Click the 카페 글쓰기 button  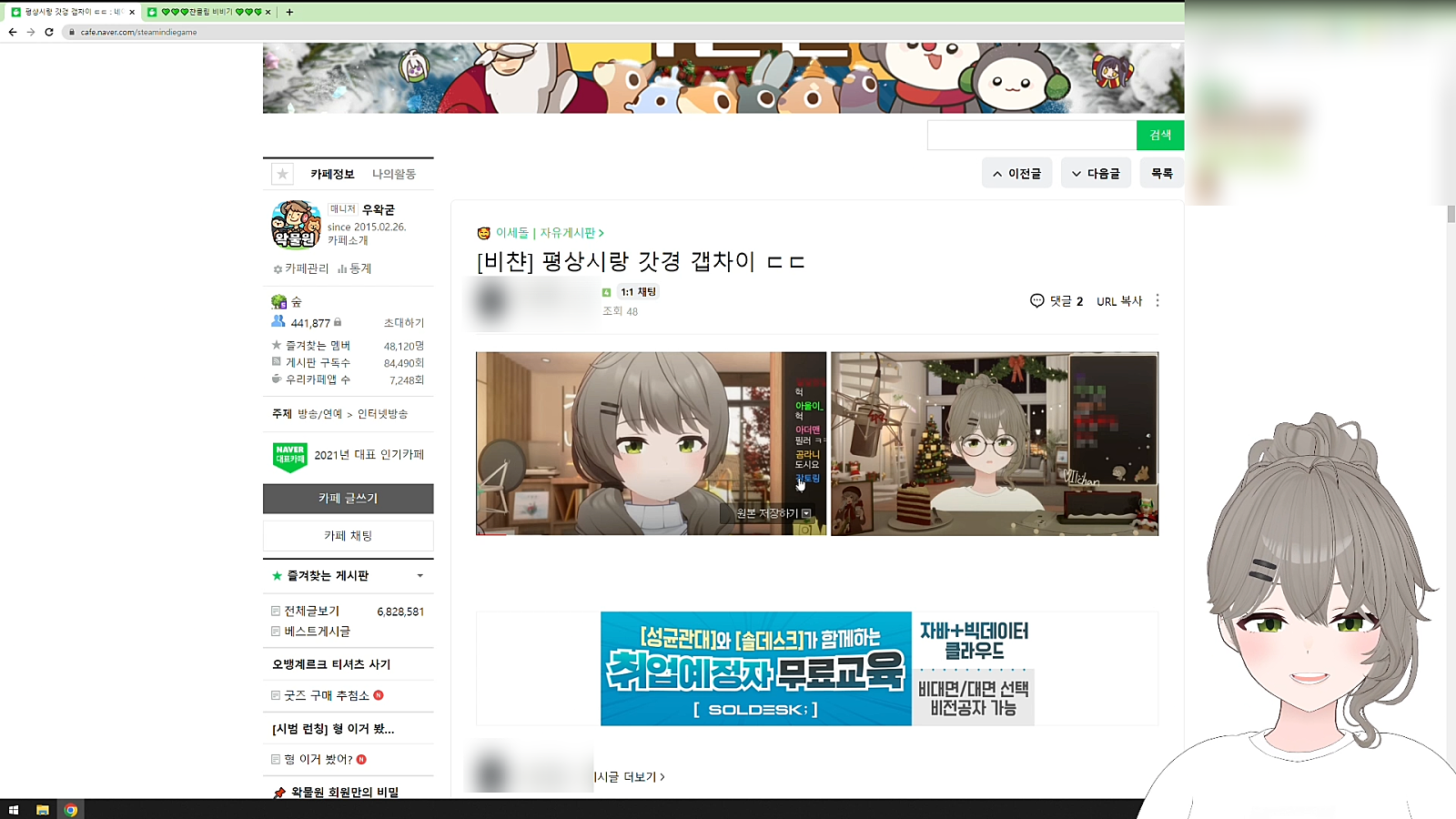point(349,499)
